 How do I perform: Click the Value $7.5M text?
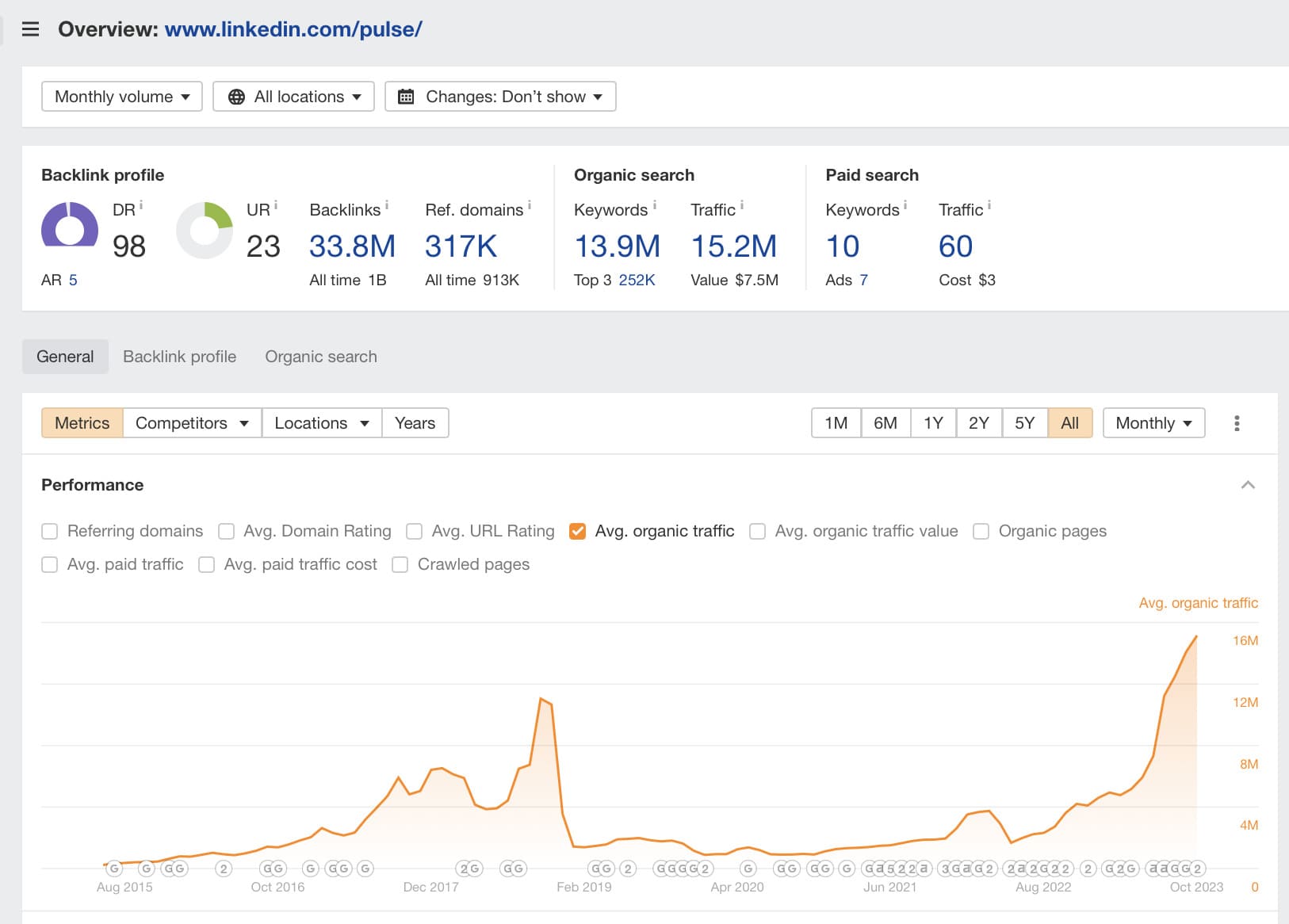[x=734, y=281]
